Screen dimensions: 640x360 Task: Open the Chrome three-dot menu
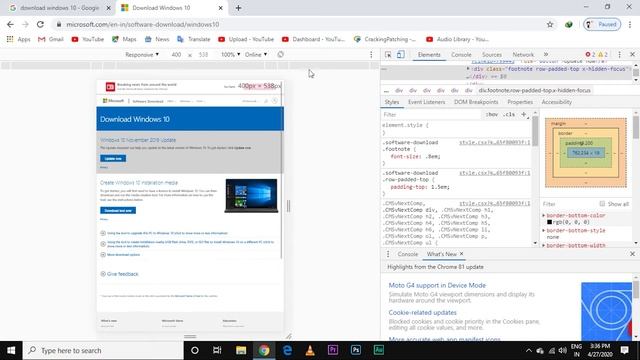(630, 24)
